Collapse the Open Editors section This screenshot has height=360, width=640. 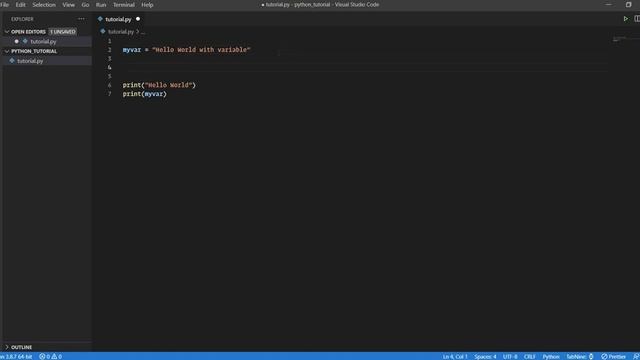tap(7, 31)
